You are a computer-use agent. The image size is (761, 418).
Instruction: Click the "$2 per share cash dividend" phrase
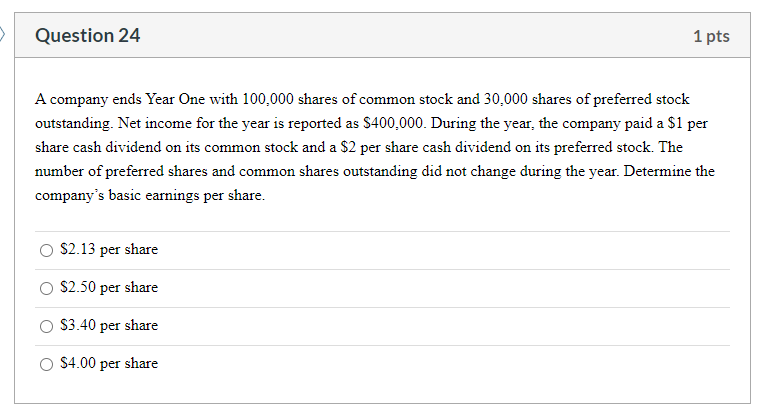click(426, 147)
